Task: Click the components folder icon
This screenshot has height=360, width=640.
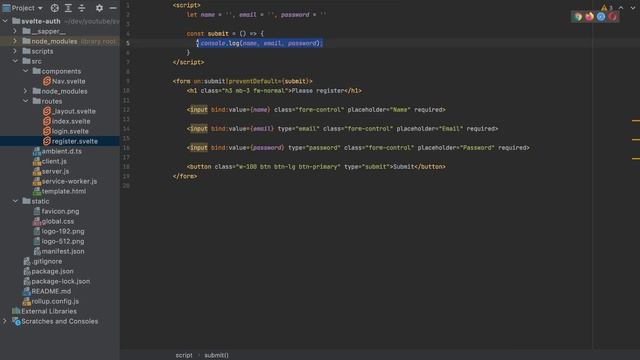Action: (37, 71)
